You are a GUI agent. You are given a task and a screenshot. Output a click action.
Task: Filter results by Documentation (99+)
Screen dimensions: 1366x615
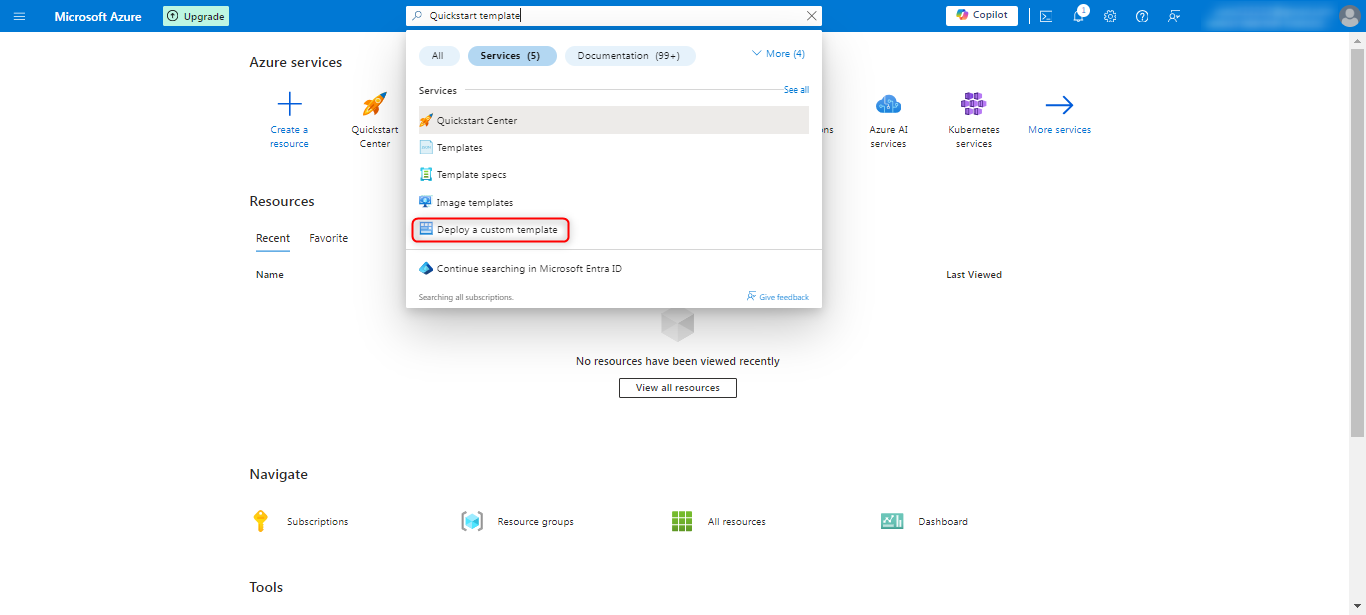629,56
